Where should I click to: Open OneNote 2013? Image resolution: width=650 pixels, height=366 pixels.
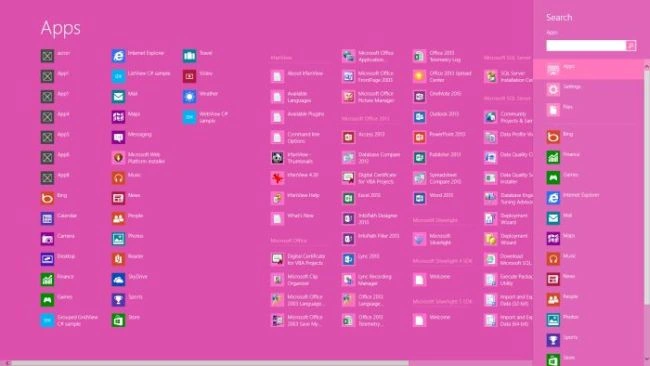[437, 96]
